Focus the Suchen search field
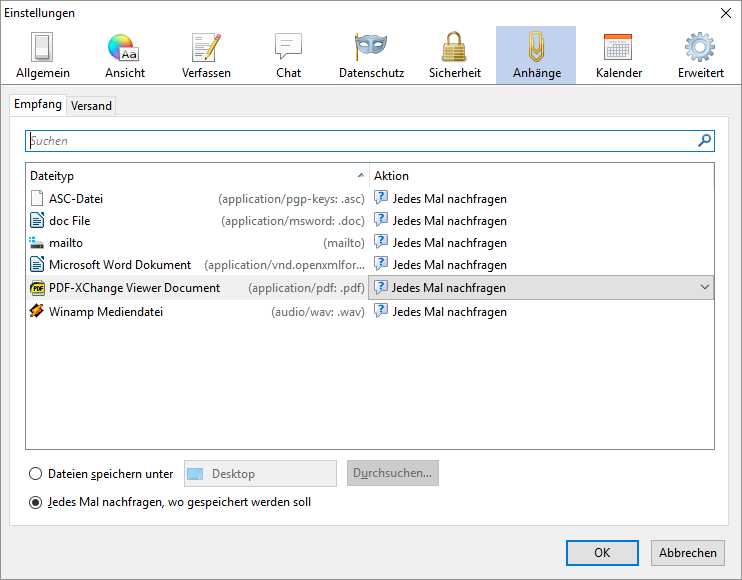The image size is (742, 580). coord(360,141)
